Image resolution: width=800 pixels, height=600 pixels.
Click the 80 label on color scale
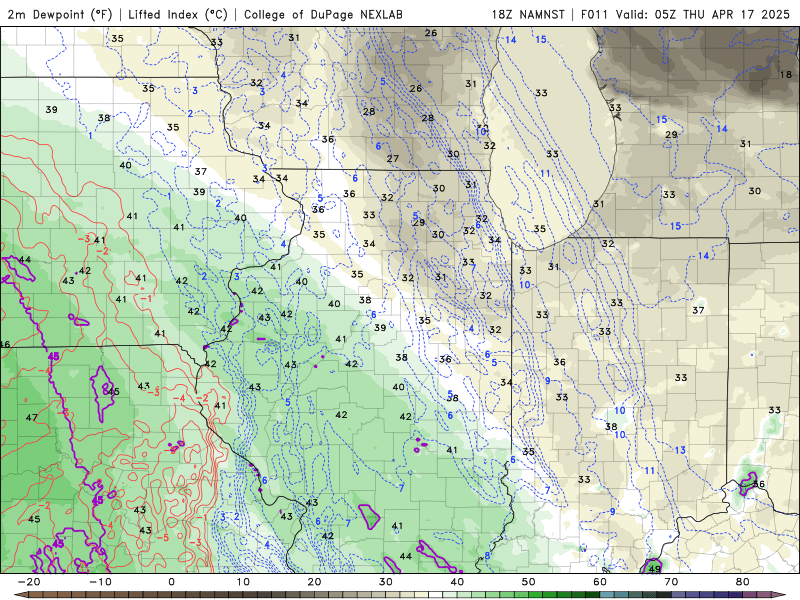click(x=743, y=582)
